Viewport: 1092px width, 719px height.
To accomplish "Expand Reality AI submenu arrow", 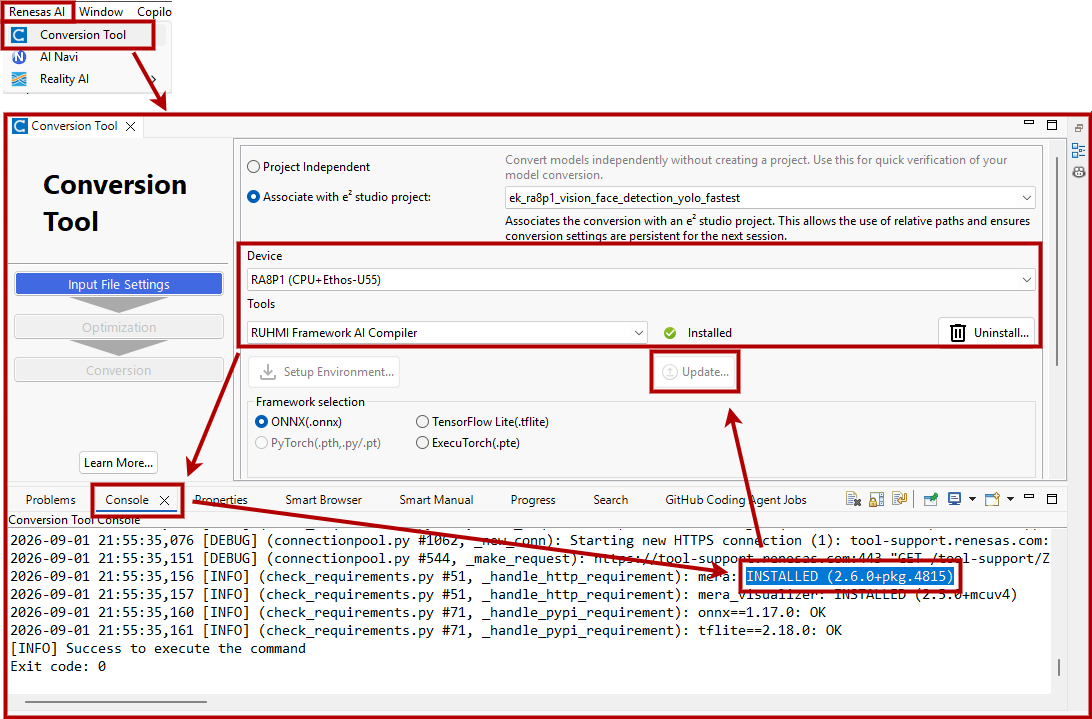I will [x=153, y=79].
